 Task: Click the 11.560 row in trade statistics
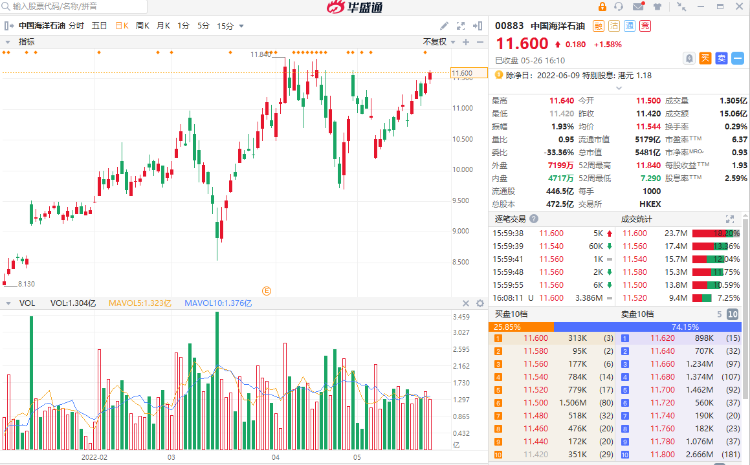681,246
